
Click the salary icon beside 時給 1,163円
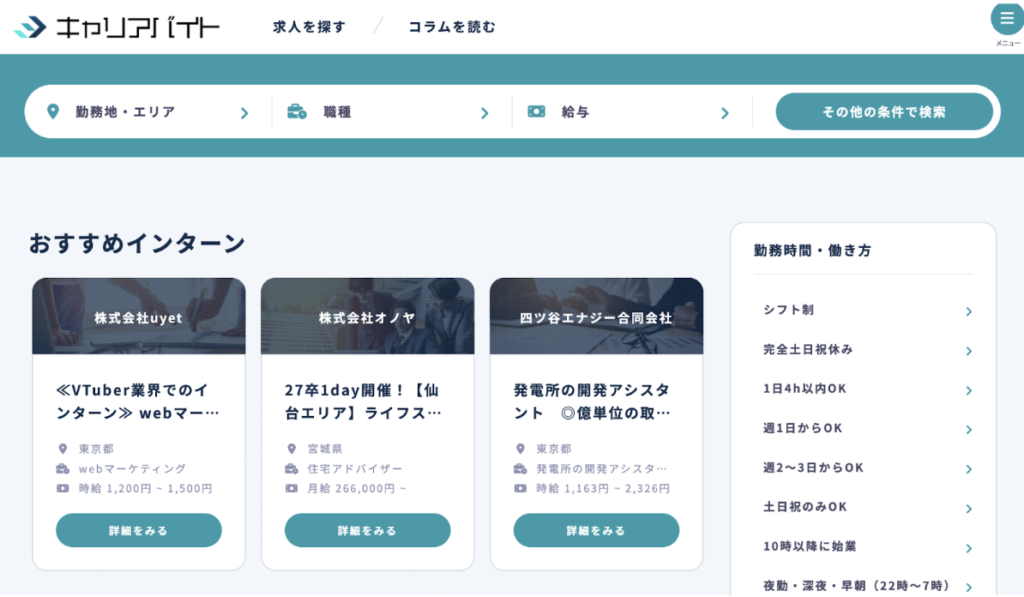520,489
